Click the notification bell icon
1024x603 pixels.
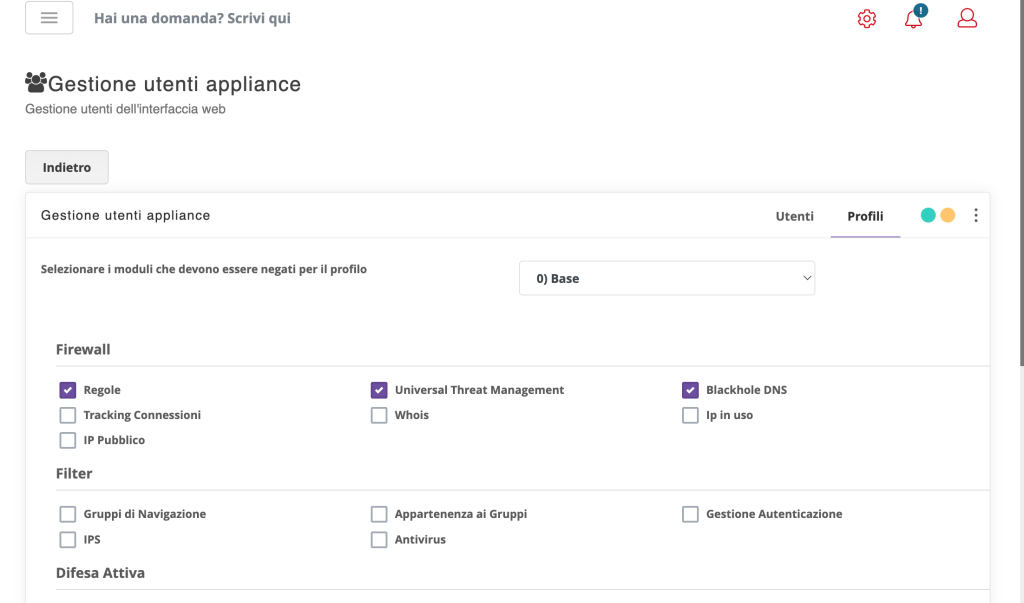pos(912,19)
